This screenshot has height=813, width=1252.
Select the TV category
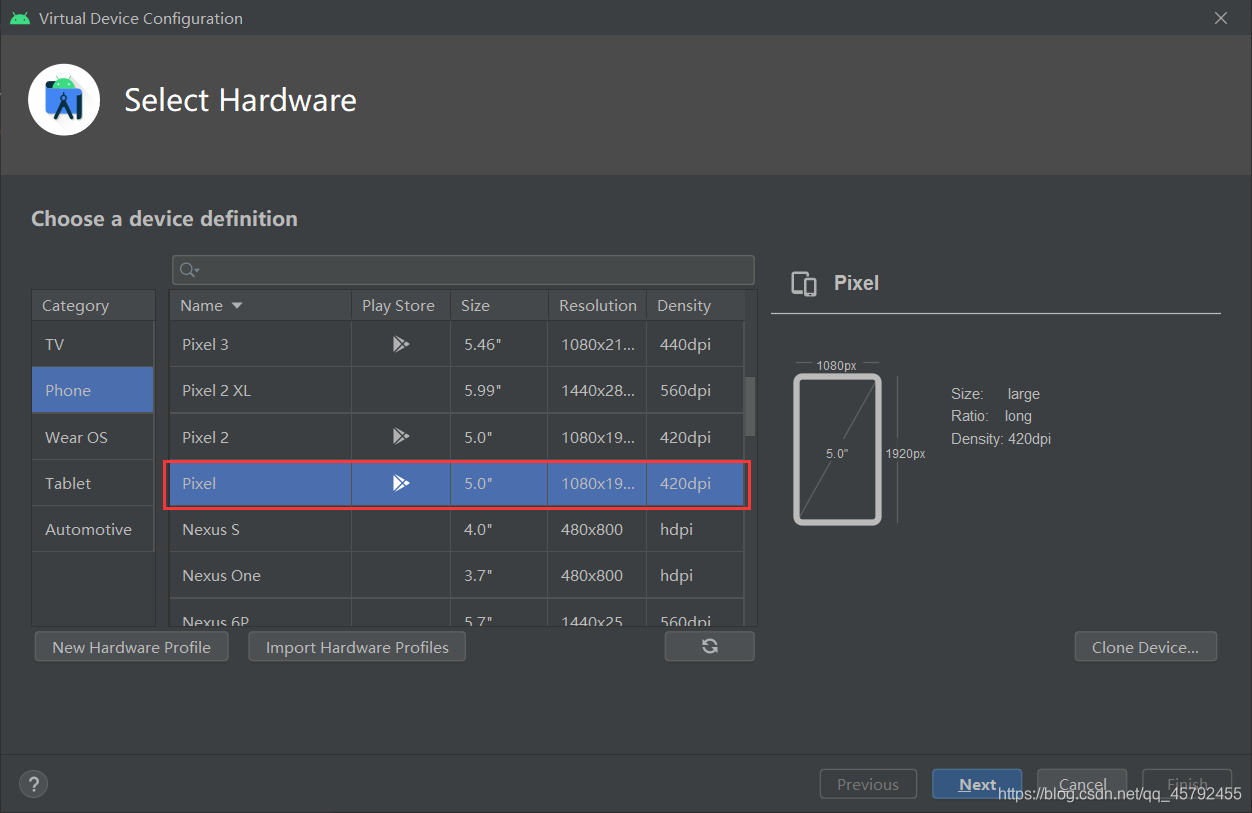pyautogui.click(x=93, y=344)
